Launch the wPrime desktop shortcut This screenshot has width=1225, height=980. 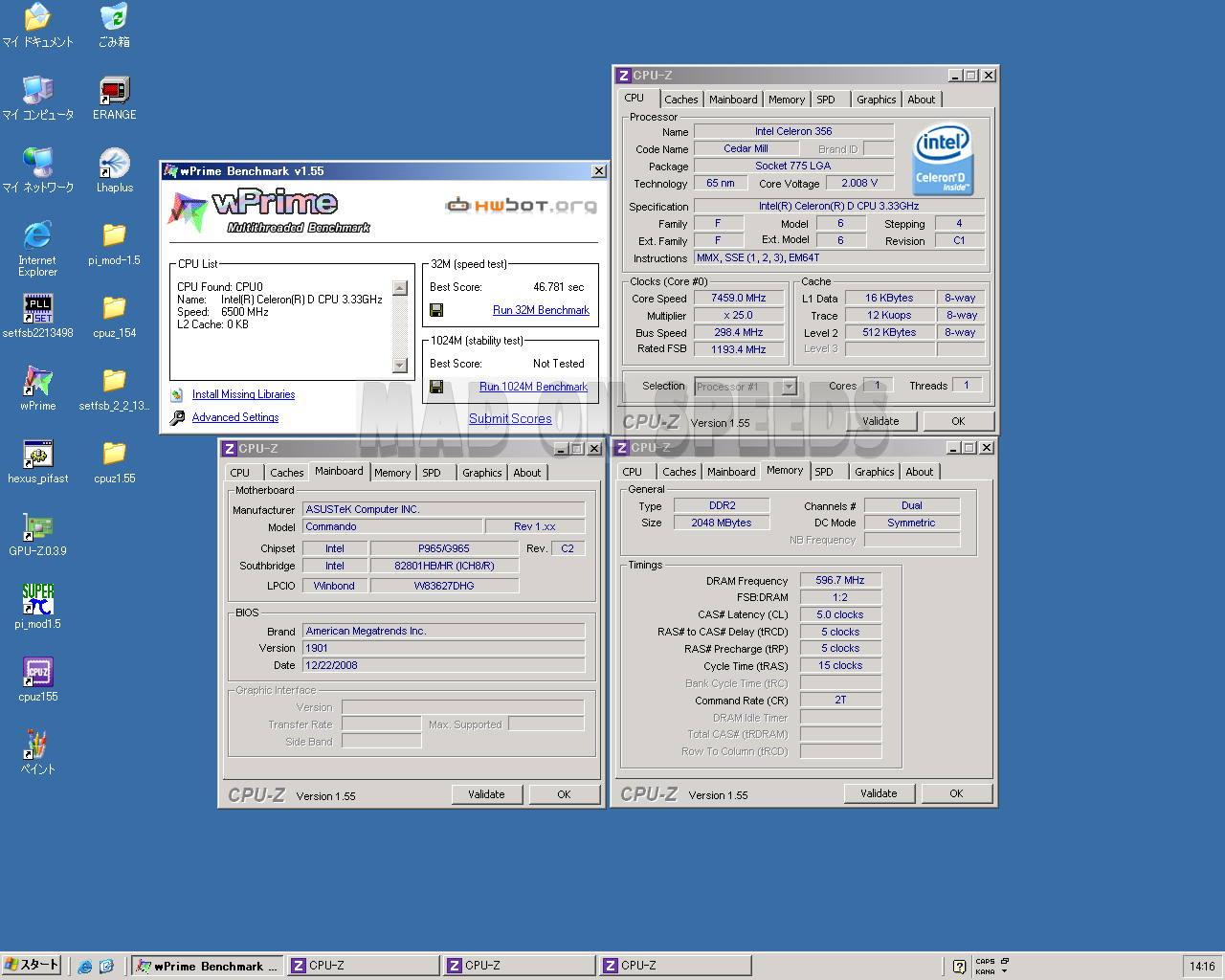(37, 390)
